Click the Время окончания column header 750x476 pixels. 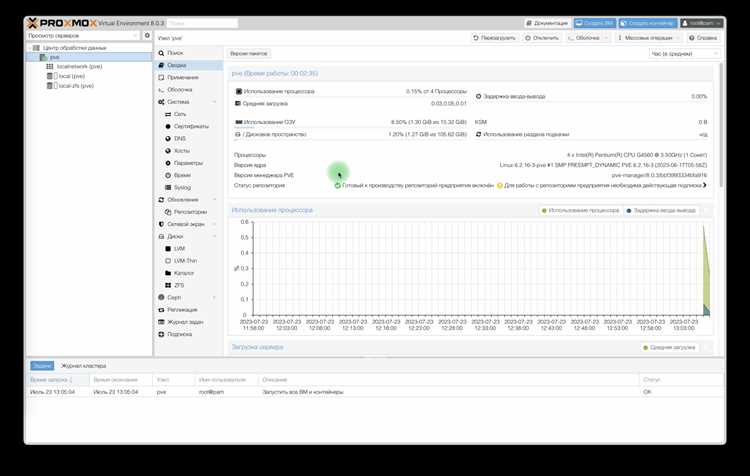click(121, 379)
